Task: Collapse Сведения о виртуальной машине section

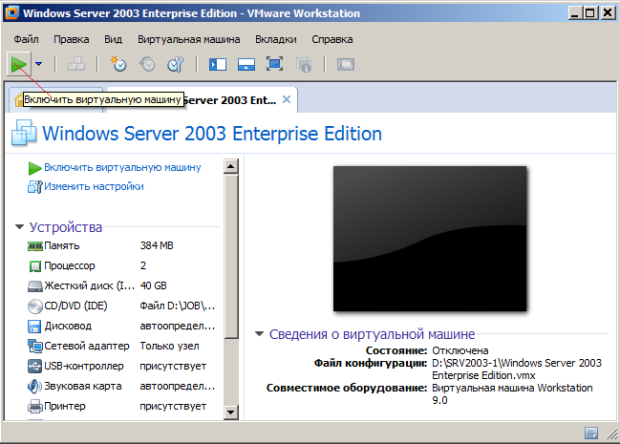Action: coord(259,334)
